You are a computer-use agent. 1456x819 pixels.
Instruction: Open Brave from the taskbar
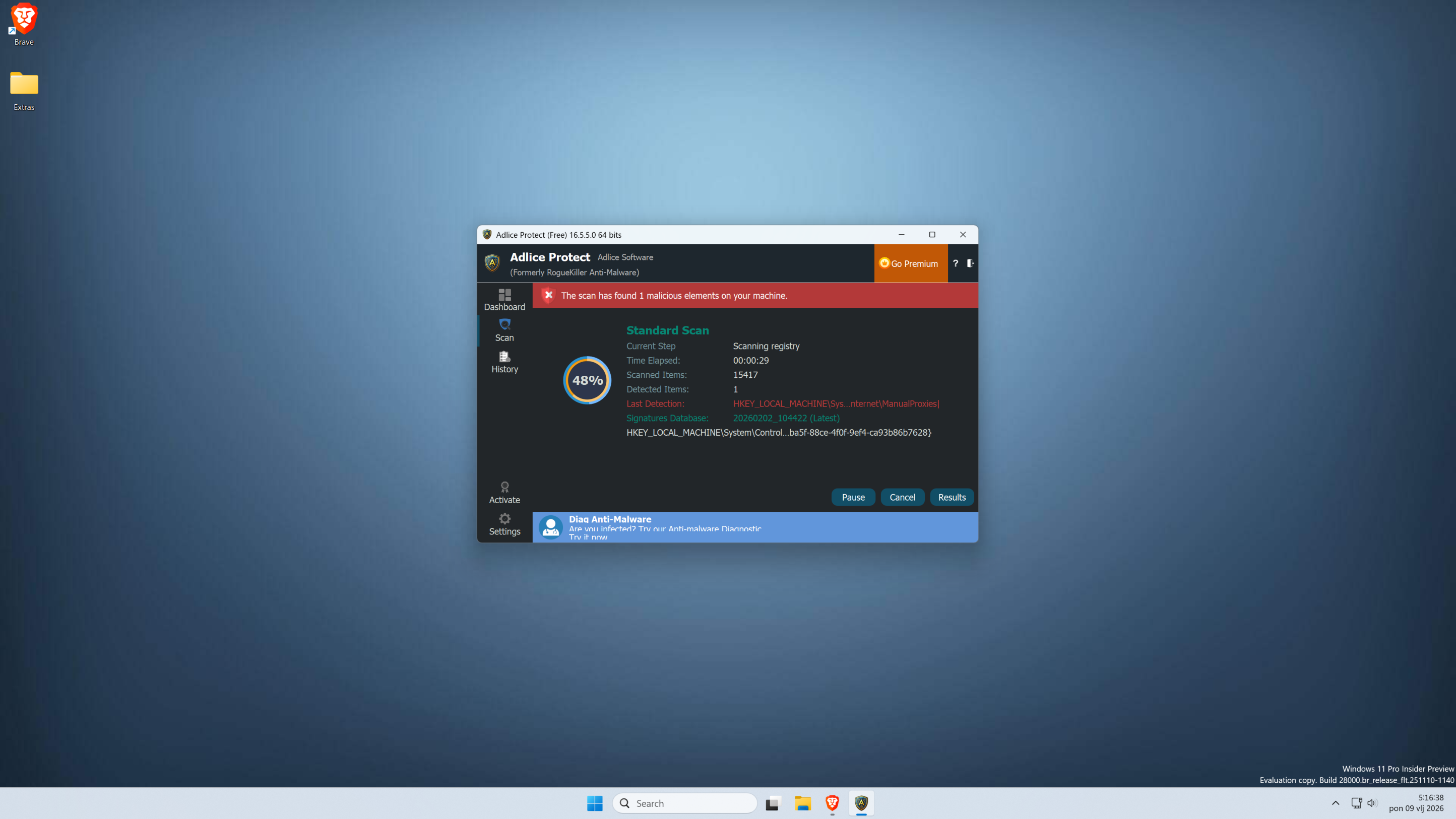pos(832,802)
